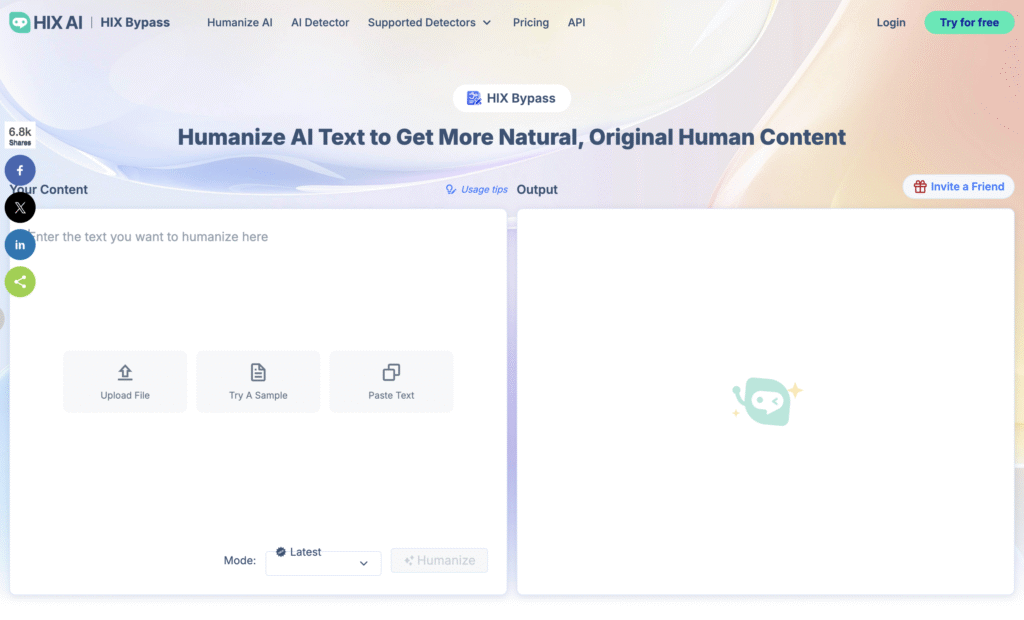Click the robot mascot in Output panel

(767, 401)
